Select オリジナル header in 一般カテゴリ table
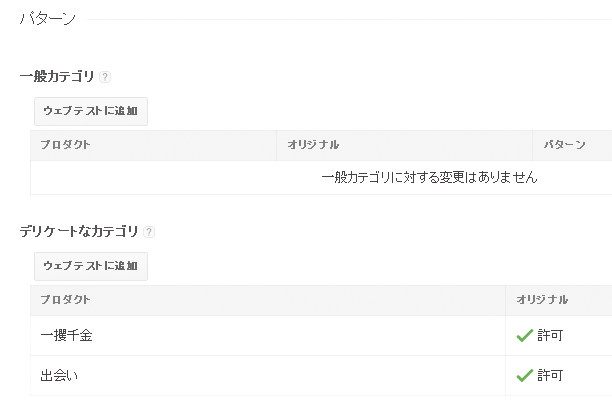 313,145
